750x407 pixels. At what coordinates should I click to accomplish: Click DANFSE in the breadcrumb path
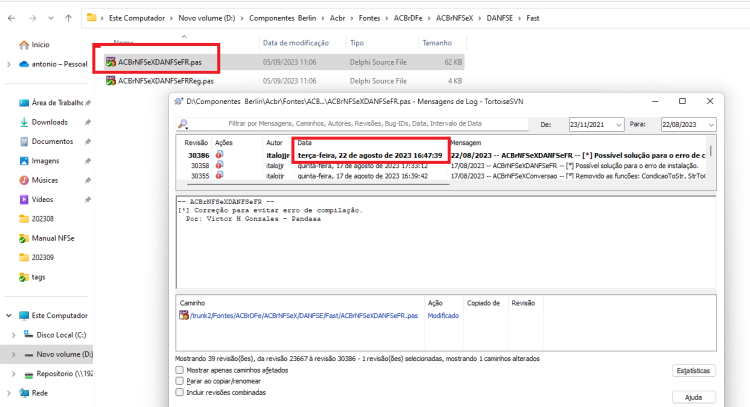pos(499,18)
